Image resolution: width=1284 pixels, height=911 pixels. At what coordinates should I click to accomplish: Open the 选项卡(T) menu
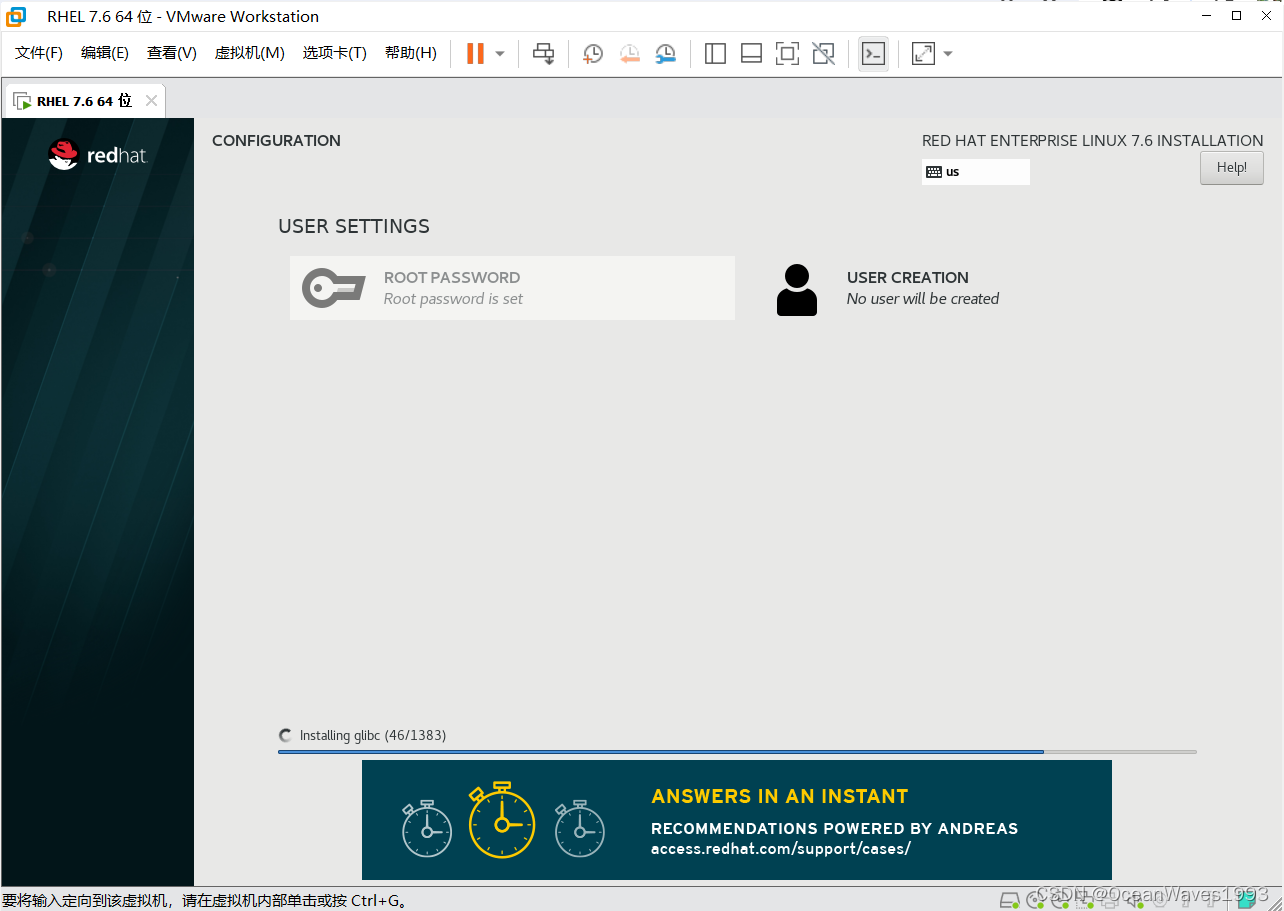click(x=335, y=53)
